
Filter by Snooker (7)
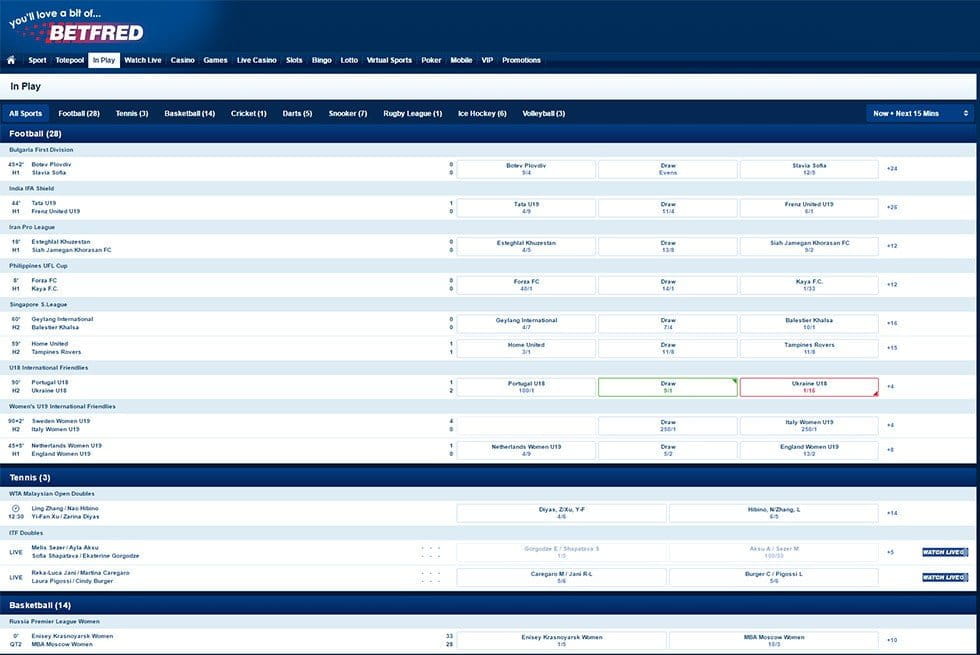coord(348,113)
